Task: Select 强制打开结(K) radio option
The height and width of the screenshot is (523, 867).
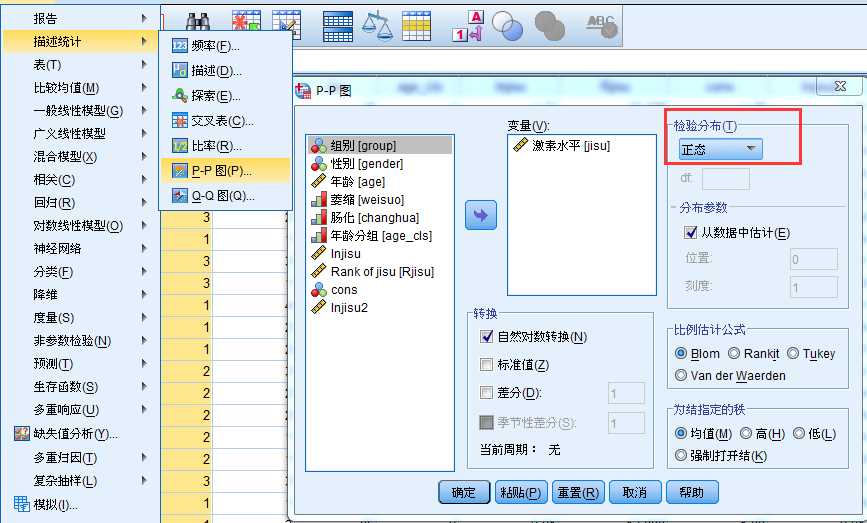Action: point(681,456)
